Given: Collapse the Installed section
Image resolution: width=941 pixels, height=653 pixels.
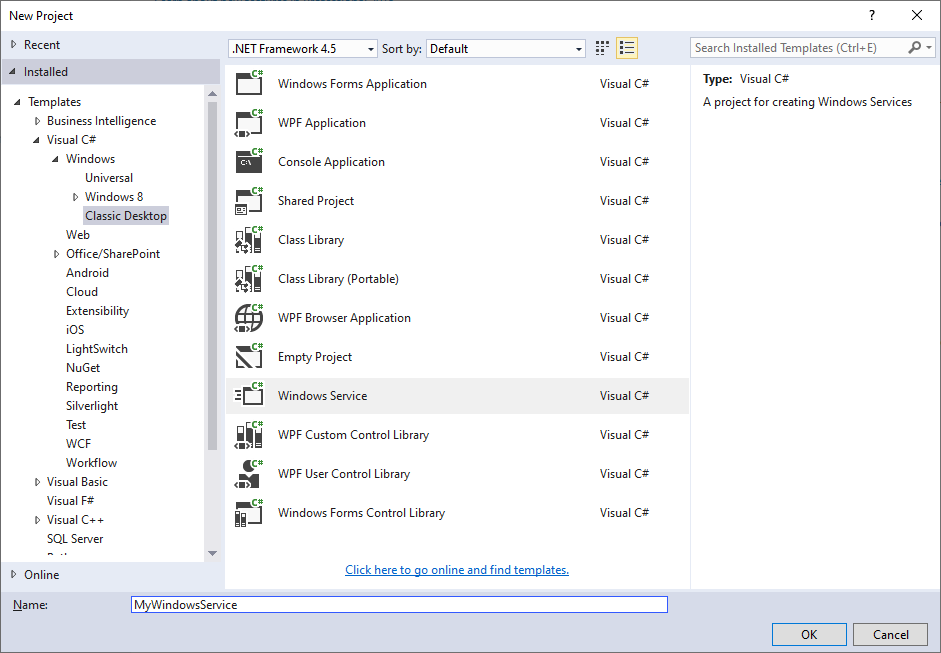Looking at the screenshot, I should [13, 71].
